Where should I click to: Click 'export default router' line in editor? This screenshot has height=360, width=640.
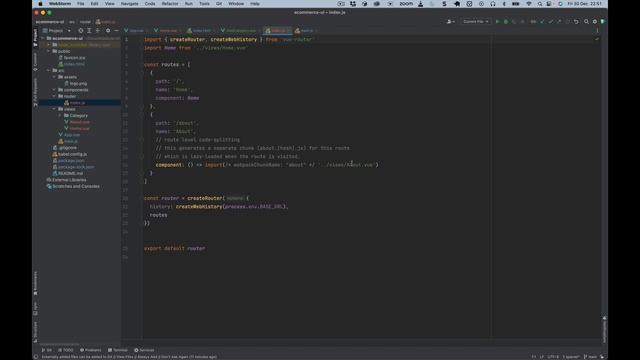click(x=175, y=248)
